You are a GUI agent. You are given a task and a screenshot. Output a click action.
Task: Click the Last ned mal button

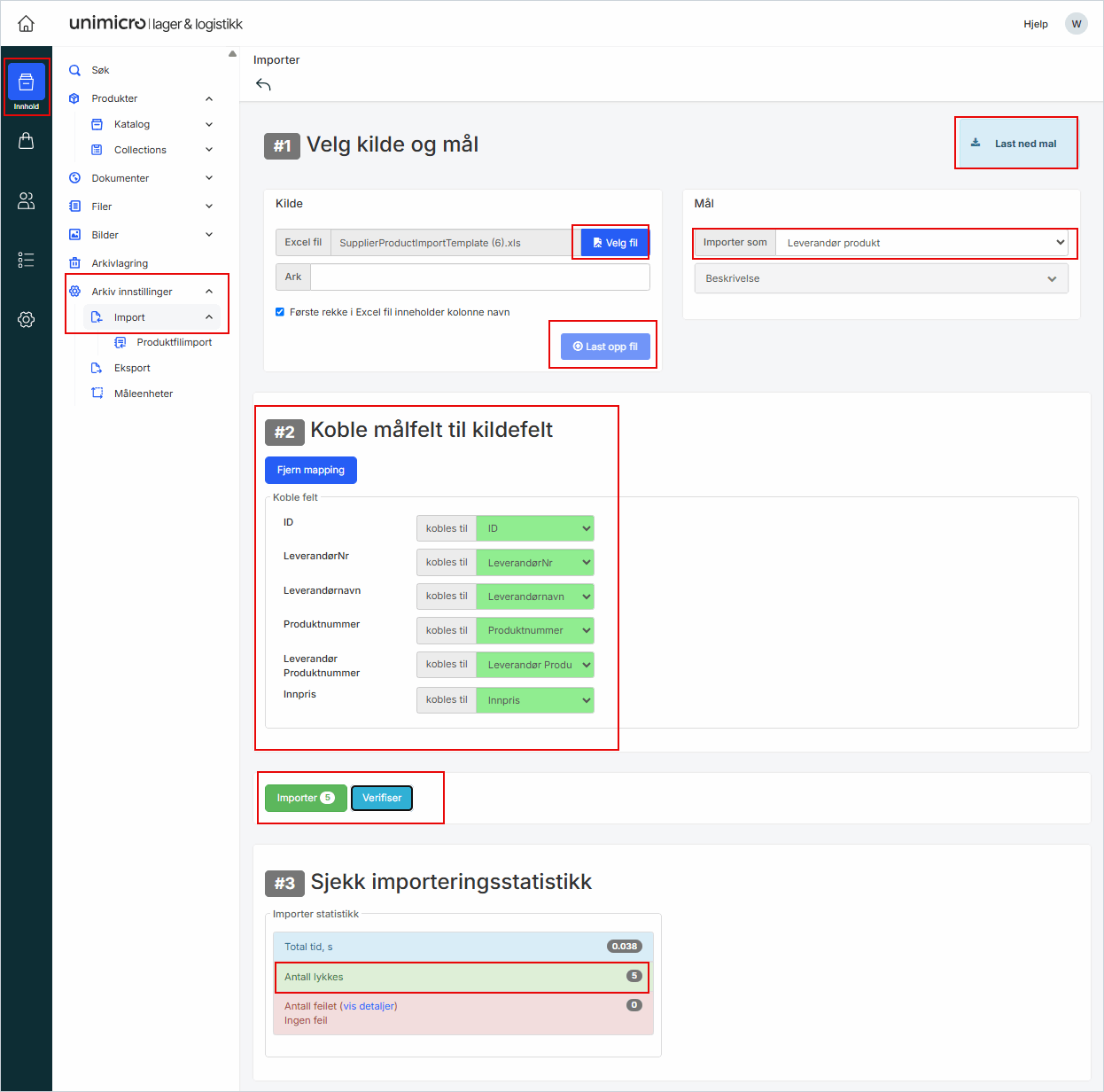tap(1015, 144)
